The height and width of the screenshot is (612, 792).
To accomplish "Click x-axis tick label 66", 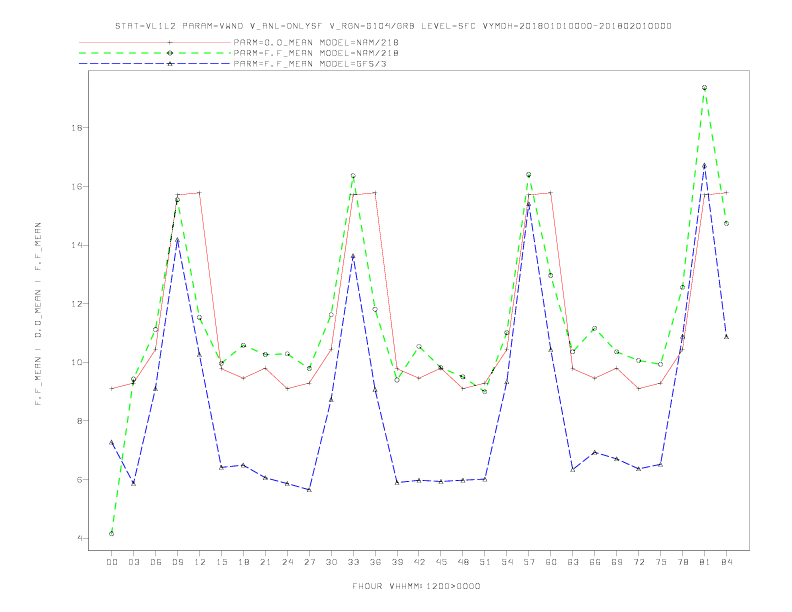I will click(595, 562).
